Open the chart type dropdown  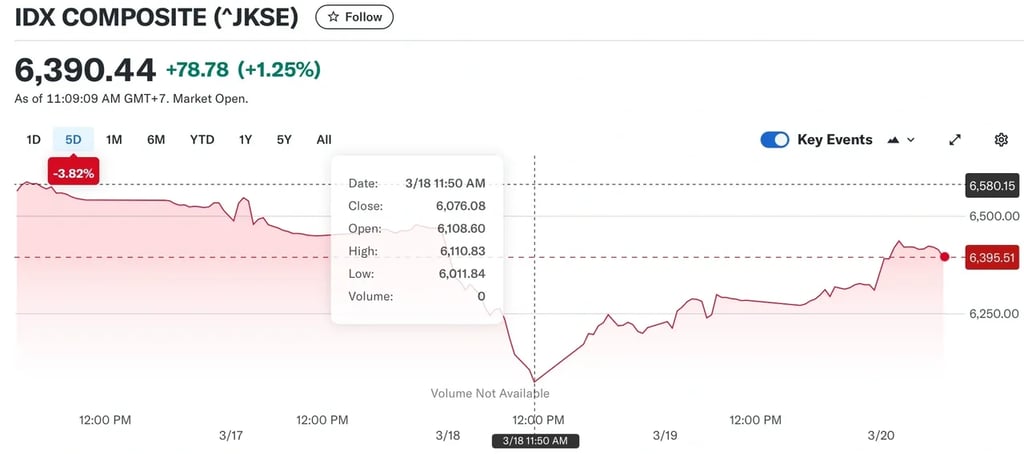(x=901, y=140)
